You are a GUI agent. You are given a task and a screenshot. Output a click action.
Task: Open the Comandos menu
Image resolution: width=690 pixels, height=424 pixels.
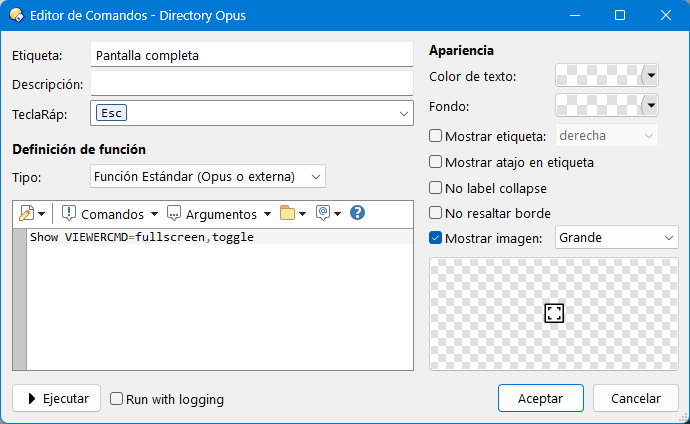(110, 214)
